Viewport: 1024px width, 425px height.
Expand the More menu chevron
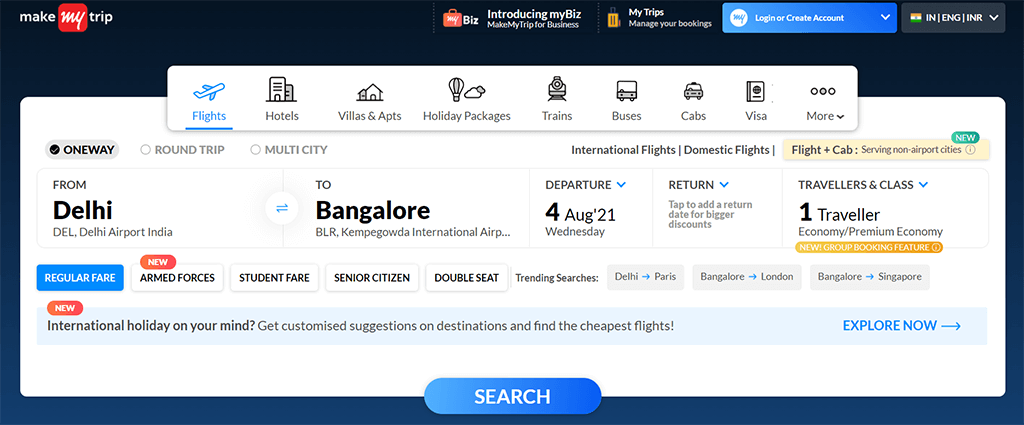[x=840, y=117]
